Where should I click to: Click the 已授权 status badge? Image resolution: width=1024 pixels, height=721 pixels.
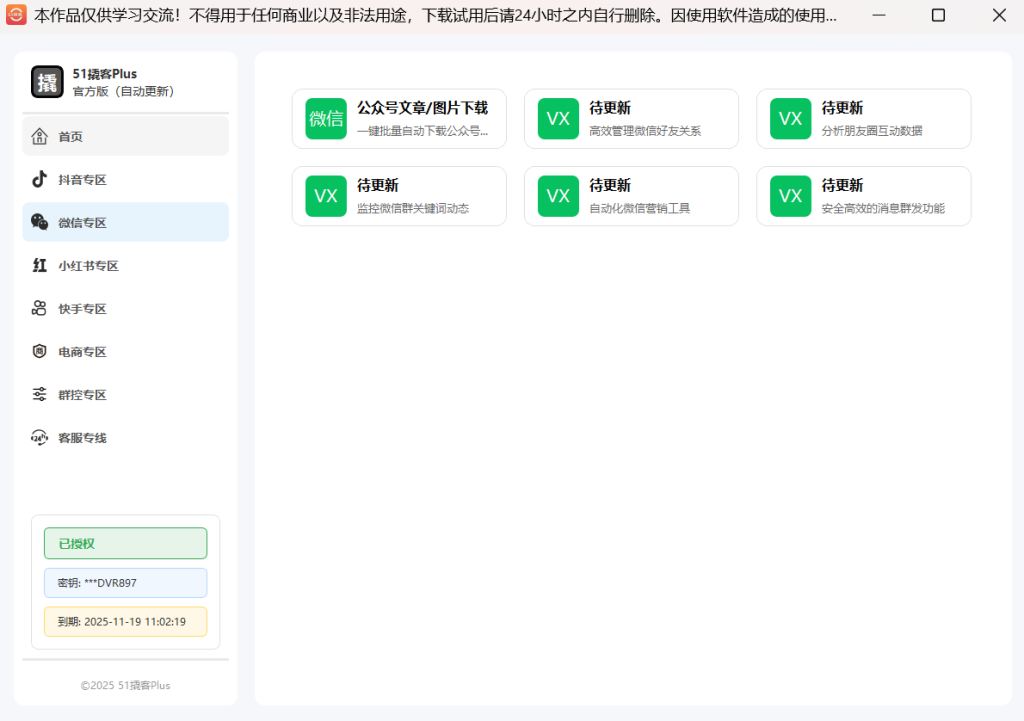click(x=125, y=543)
